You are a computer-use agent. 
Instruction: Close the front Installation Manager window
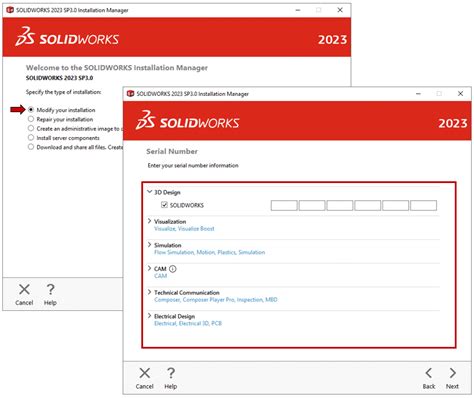click(460, 94)
